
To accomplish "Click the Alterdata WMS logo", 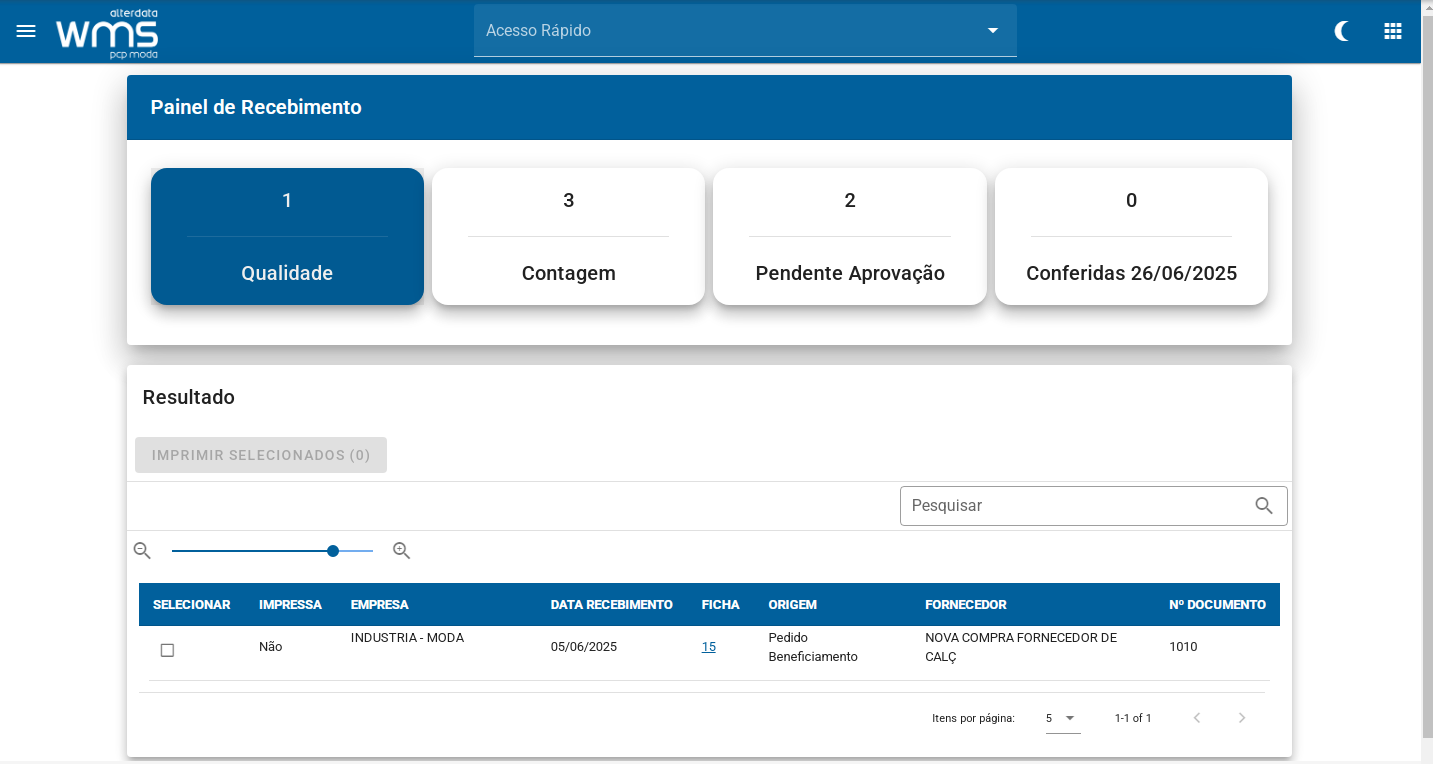I will [107, 33].
